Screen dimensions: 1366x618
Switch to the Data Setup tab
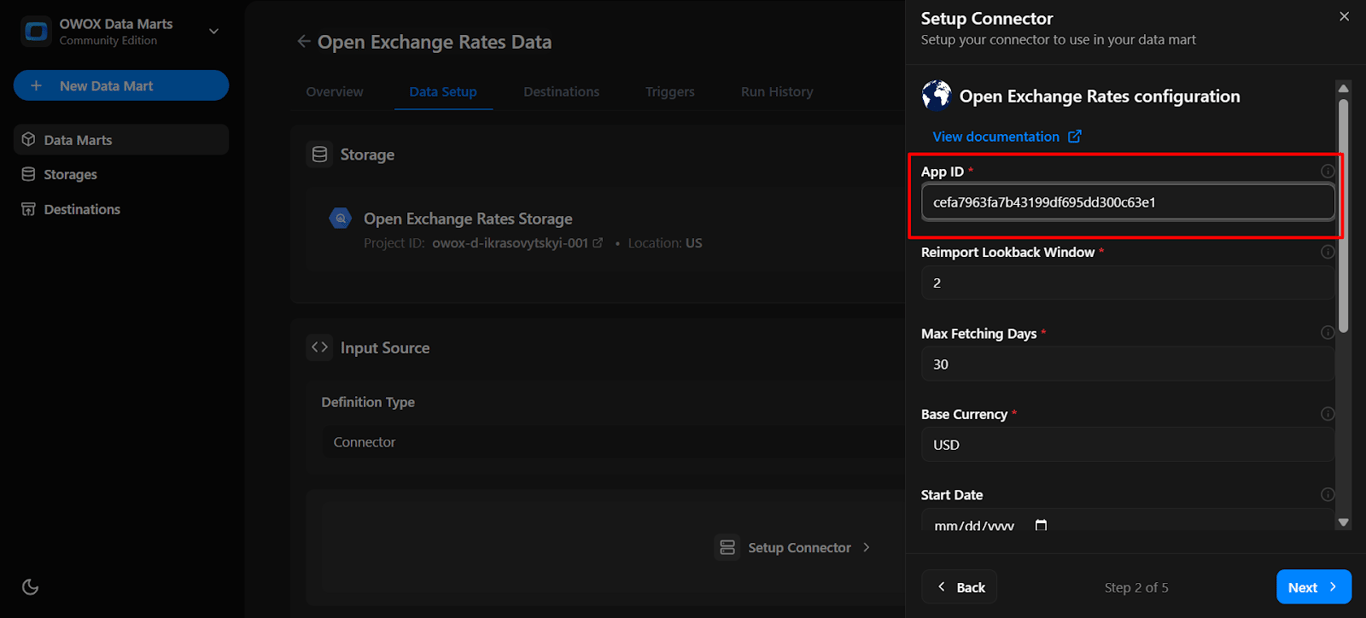443,91
